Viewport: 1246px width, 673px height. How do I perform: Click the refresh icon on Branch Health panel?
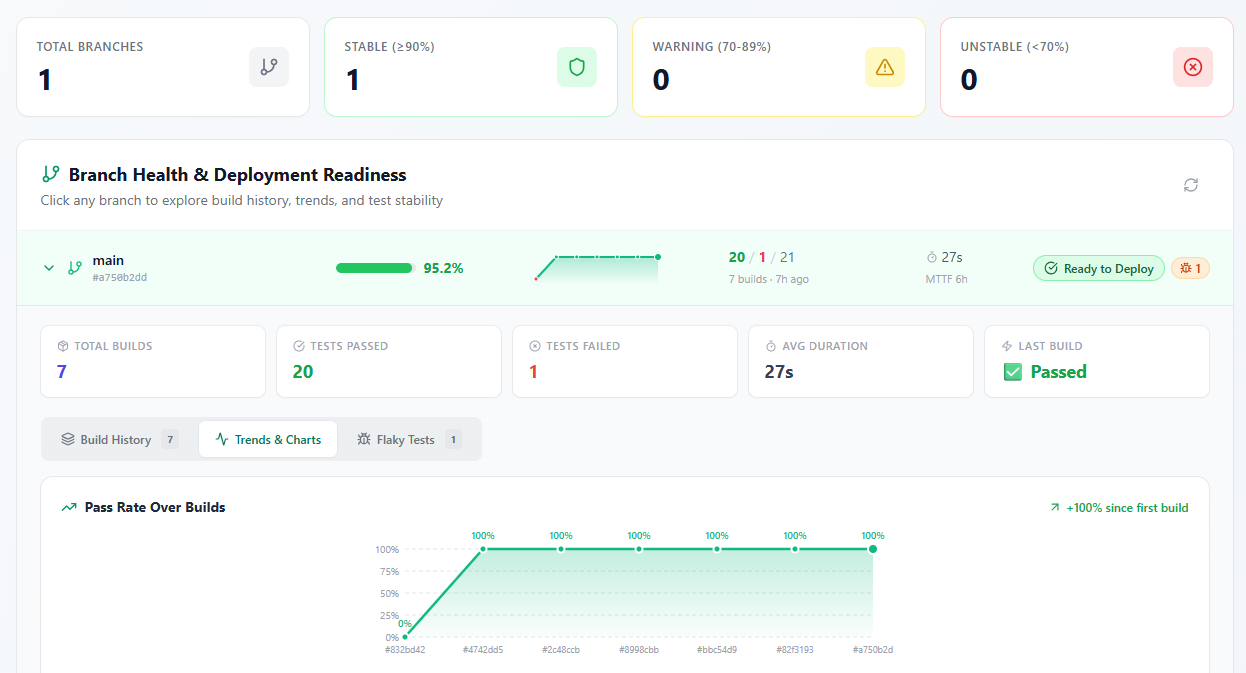point(1190,185)
